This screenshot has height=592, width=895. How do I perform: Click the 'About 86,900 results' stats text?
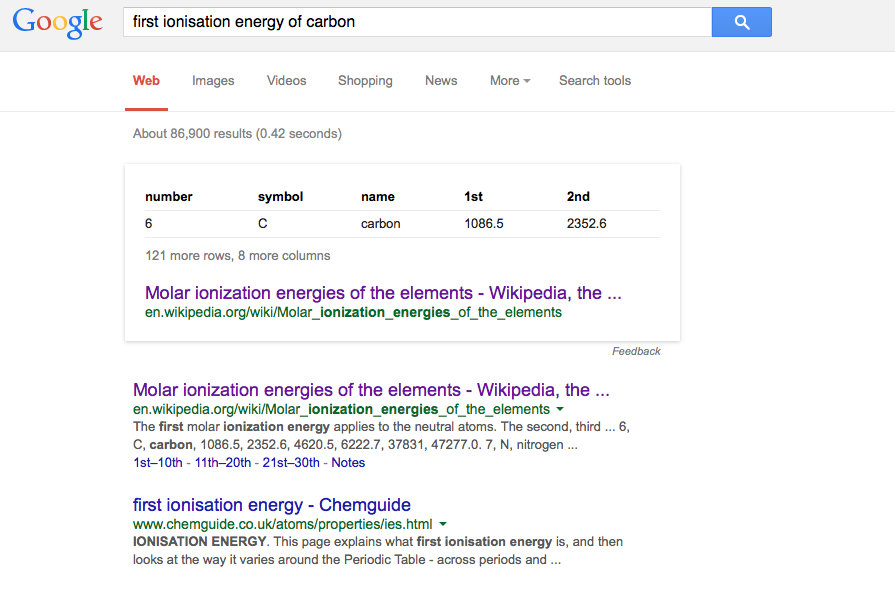[237, 134]
